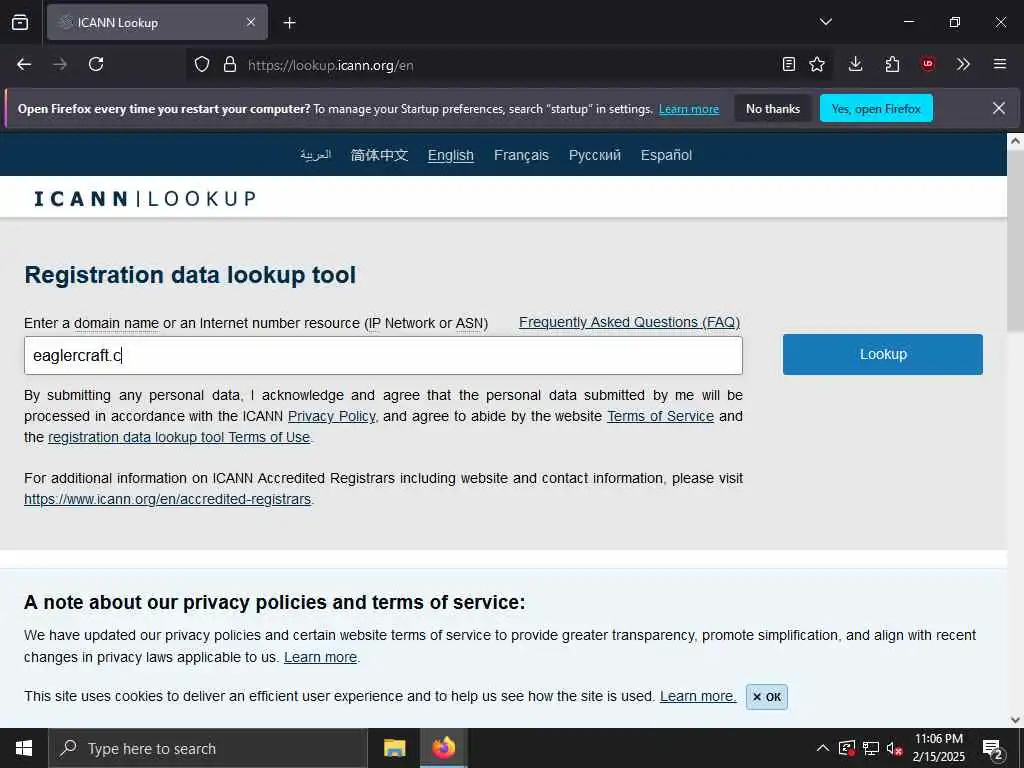The height and width of the screenshot is (768, 1024).
Task: Open the notifications action center
Action: pyautogui.click(x=993, y=749)
